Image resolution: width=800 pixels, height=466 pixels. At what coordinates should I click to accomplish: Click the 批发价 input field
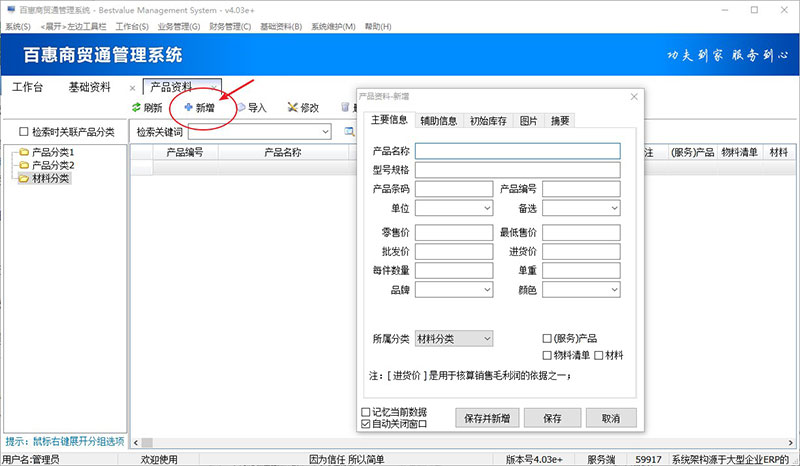point(454,252)
